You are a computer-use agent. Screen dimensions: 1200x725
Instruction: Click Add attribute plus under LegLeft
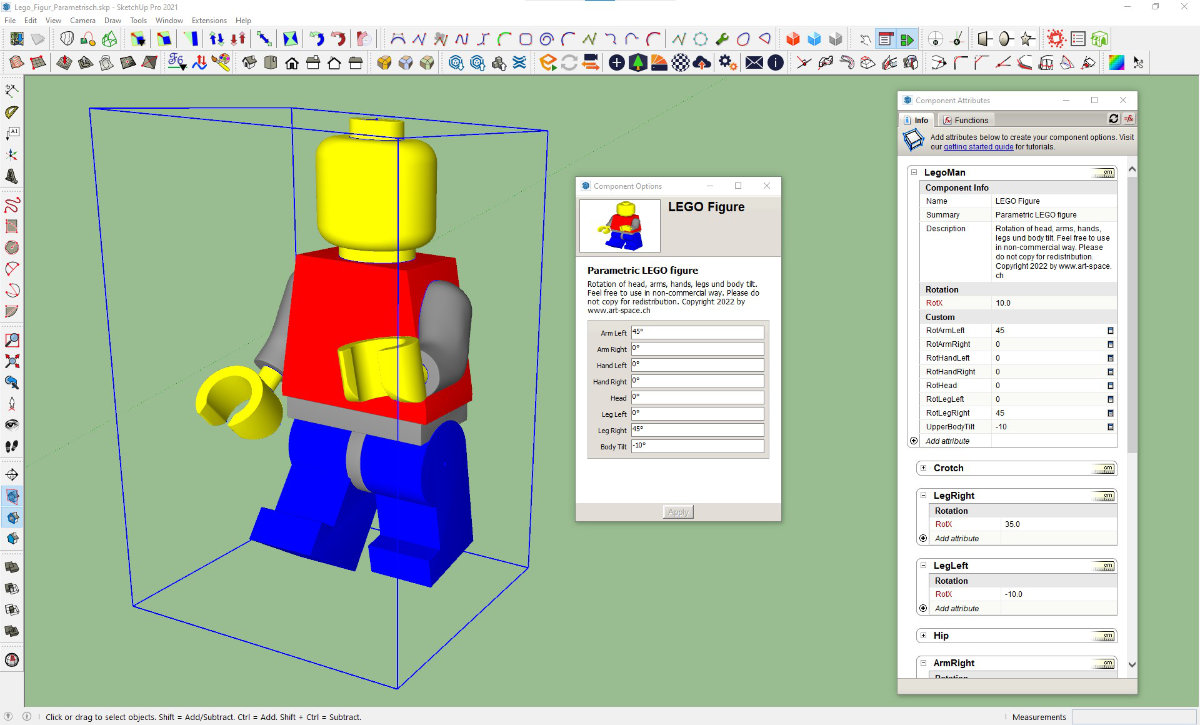click(923, 608)
